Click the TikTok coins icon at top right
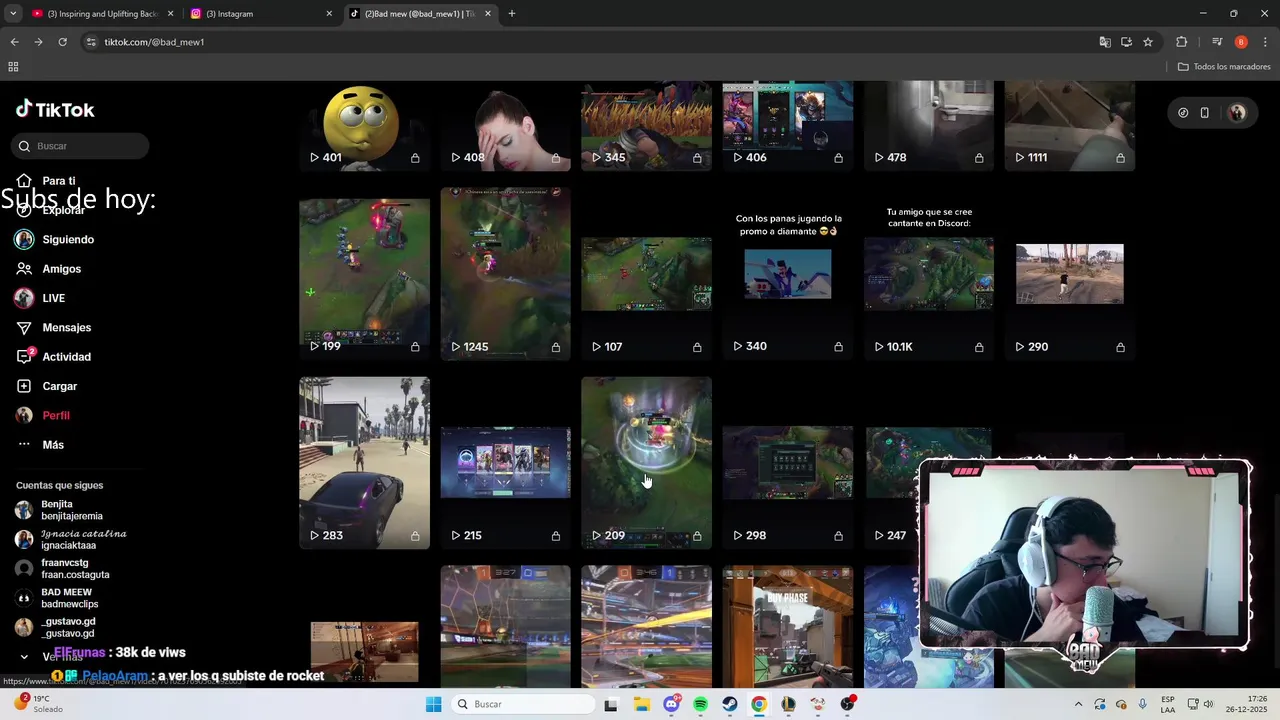1280x720 pixels. point(1183,113)
